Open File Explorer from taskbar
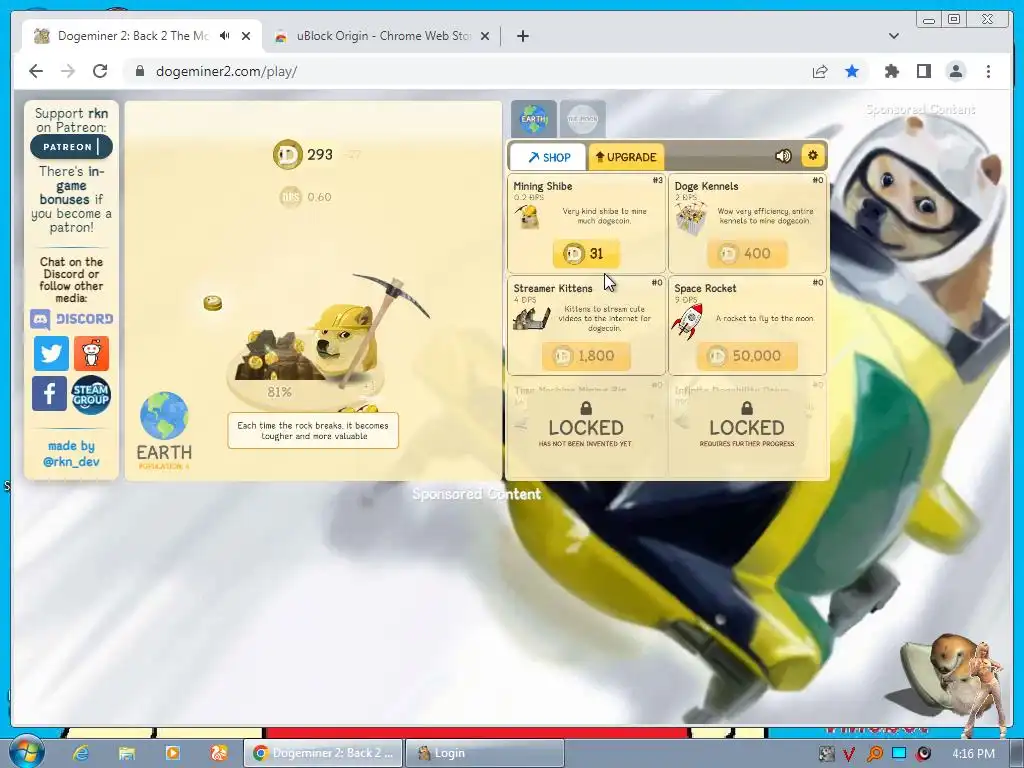The image size is (1024, 768). pyautogui.click(x=127, y=753)
